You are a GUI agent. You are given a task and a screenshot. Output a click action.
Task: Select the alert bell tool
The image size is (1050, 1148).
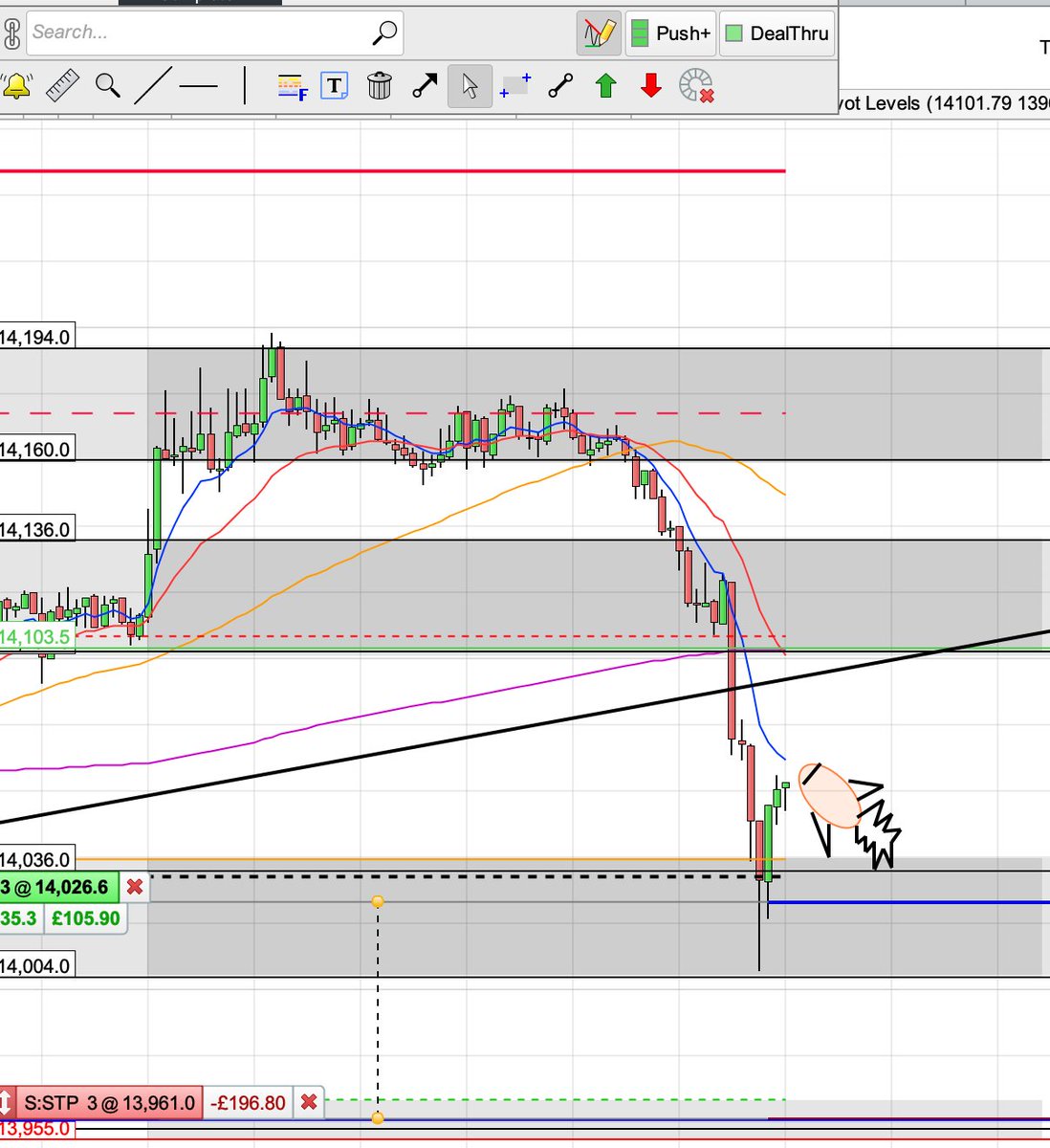coord(16,86)
